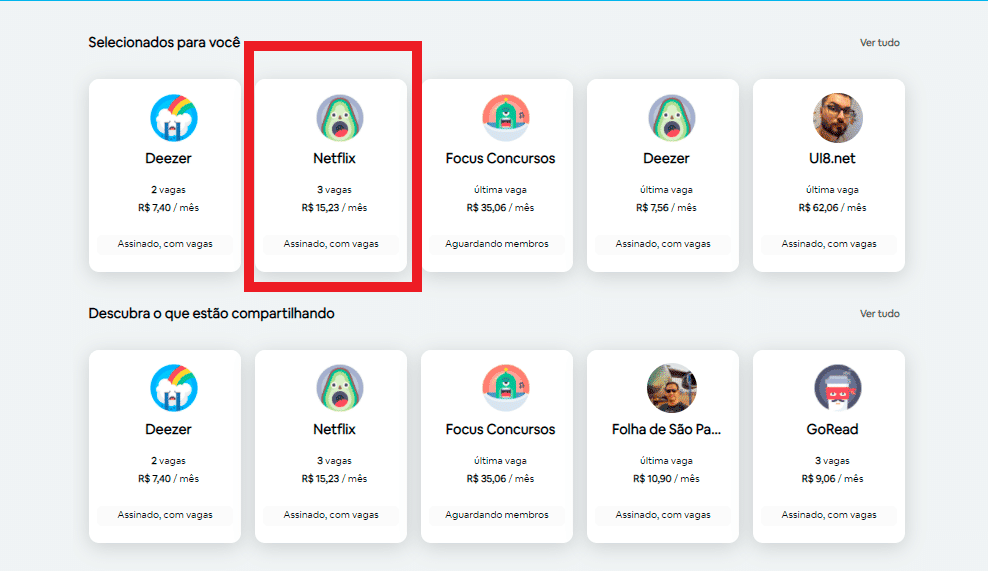
Task: Click '3 vagas' on the GoRead card
Action: point(832,461)
